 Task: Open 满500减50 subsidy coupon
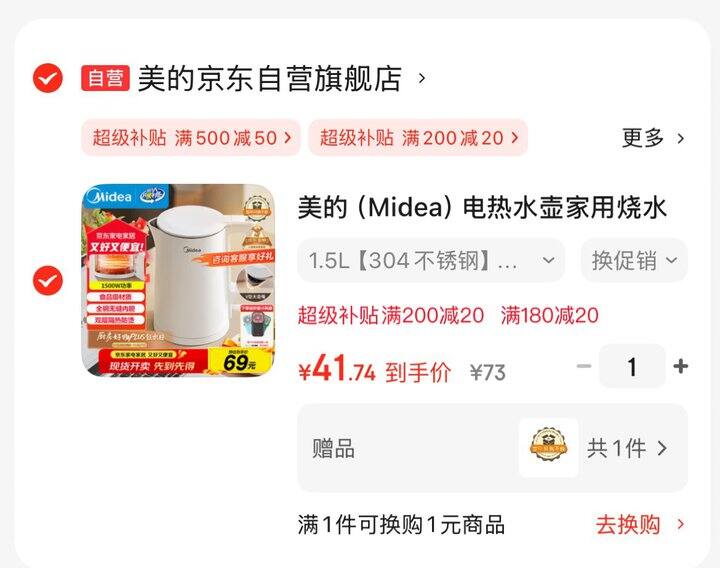coord(191,137)
